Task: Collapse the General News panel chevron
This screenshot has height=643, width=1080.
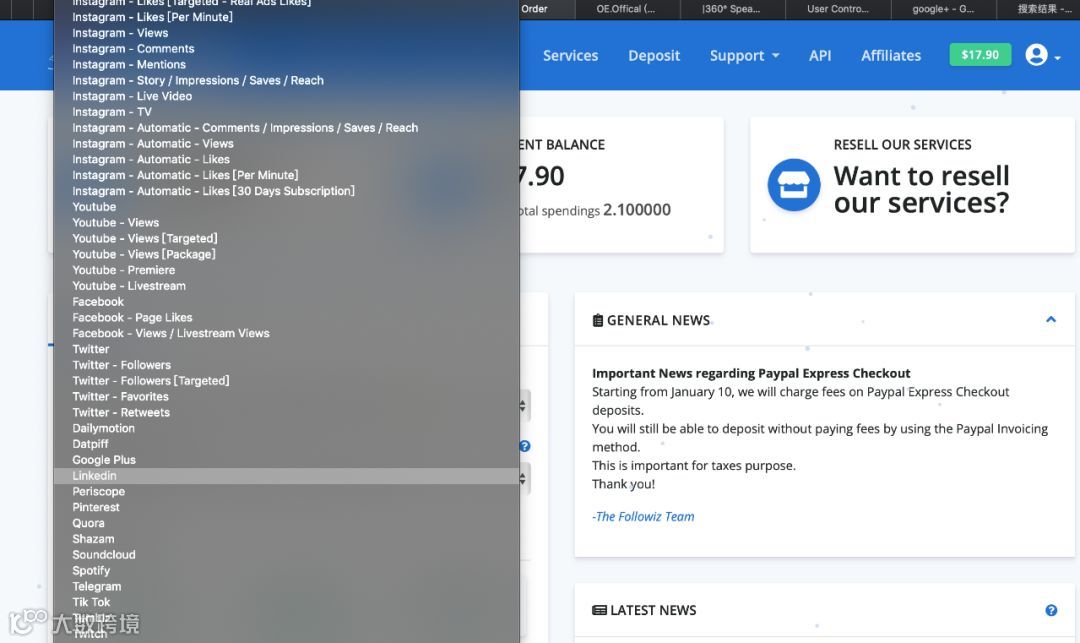Action: [x=1051, y=319]
